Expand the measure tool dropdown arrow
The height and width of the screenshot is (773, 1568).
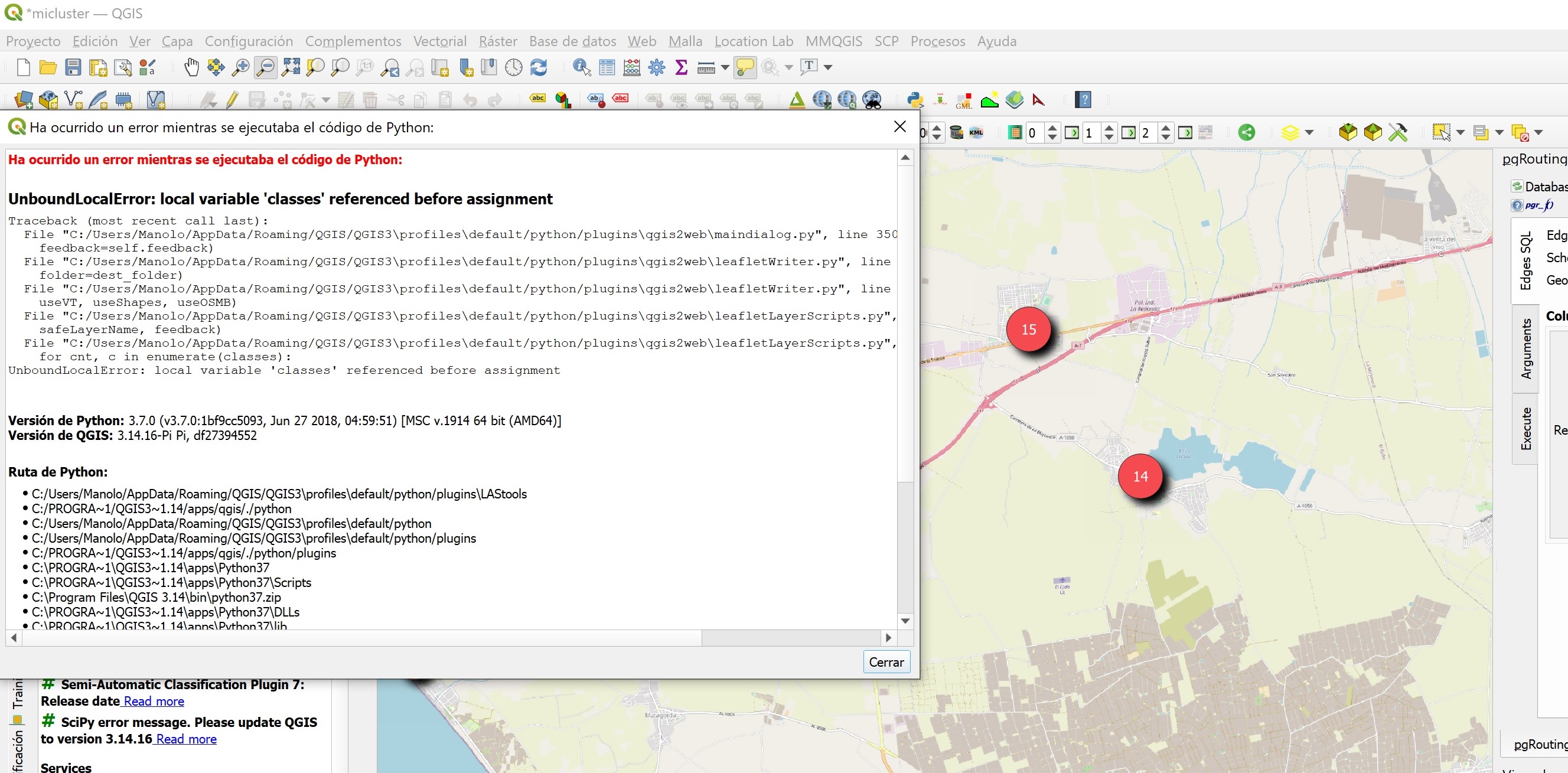point(724,67)
